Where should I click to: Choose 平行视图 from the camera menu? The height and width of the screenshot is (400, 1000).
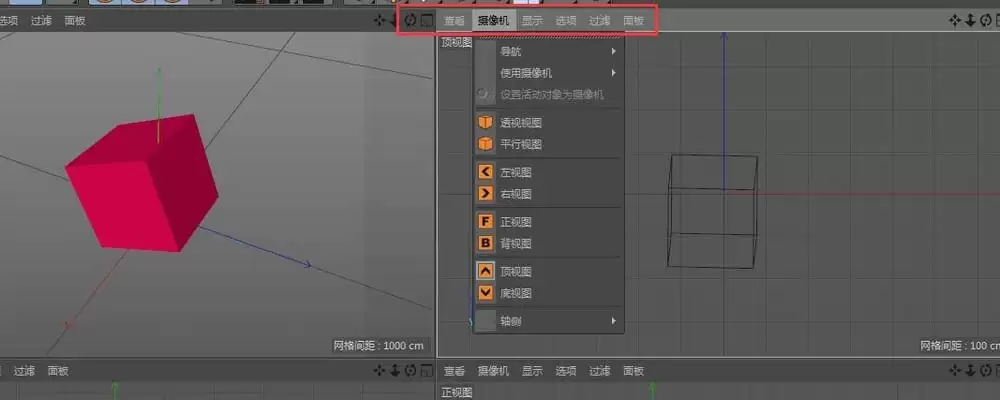(x=548, y=144)
